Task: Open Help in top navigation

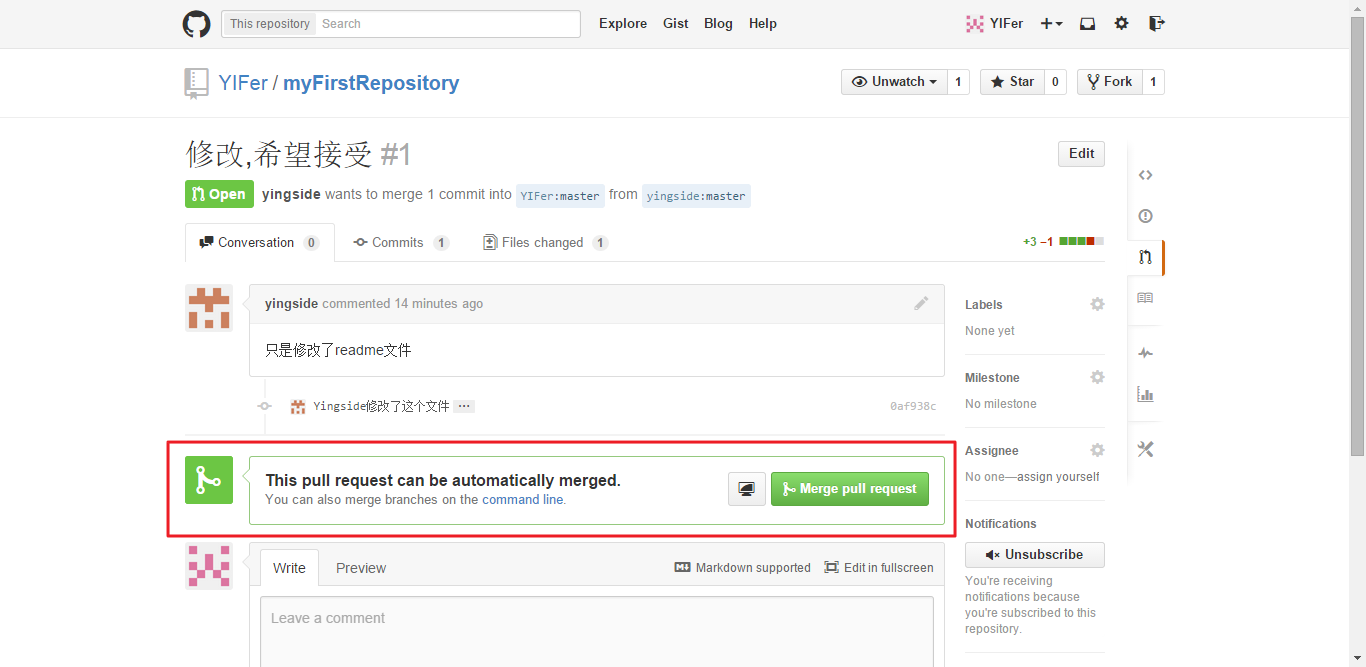Action: 763,24
